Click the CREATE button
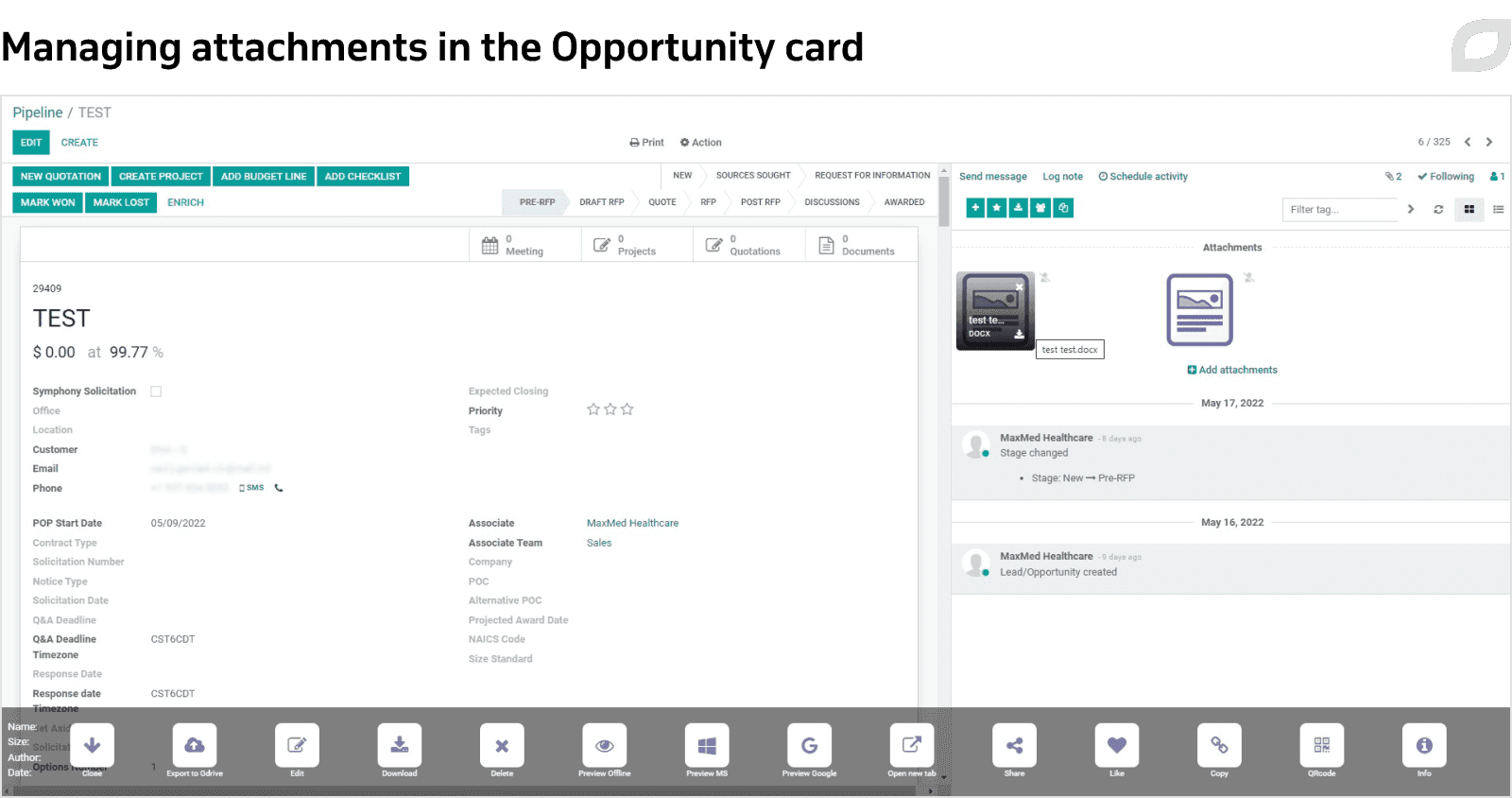The width and height of the screenshot is (1512, 798). coord(79,143)
